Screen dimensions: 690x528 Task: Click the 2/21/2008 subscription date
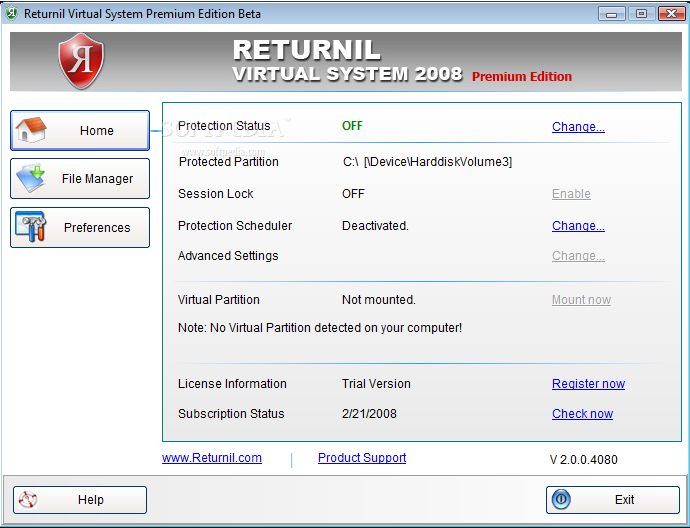point(369,414)
